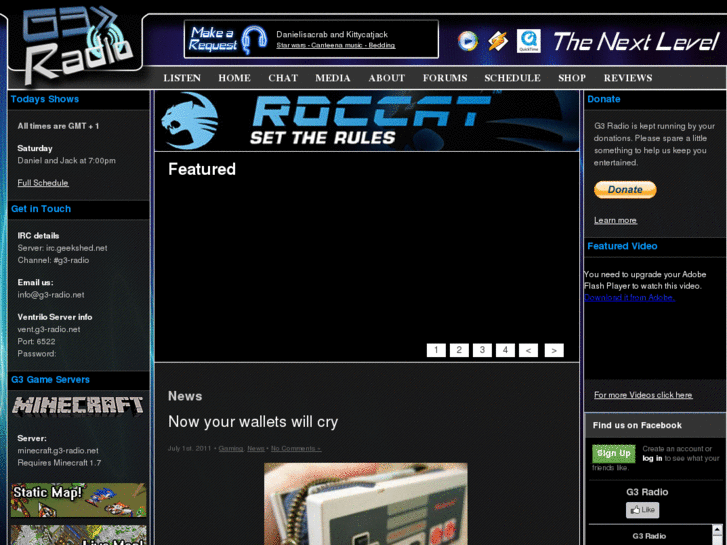
Task: Click the Channel: #g3-radio text
Action: [x=53, y=260]
